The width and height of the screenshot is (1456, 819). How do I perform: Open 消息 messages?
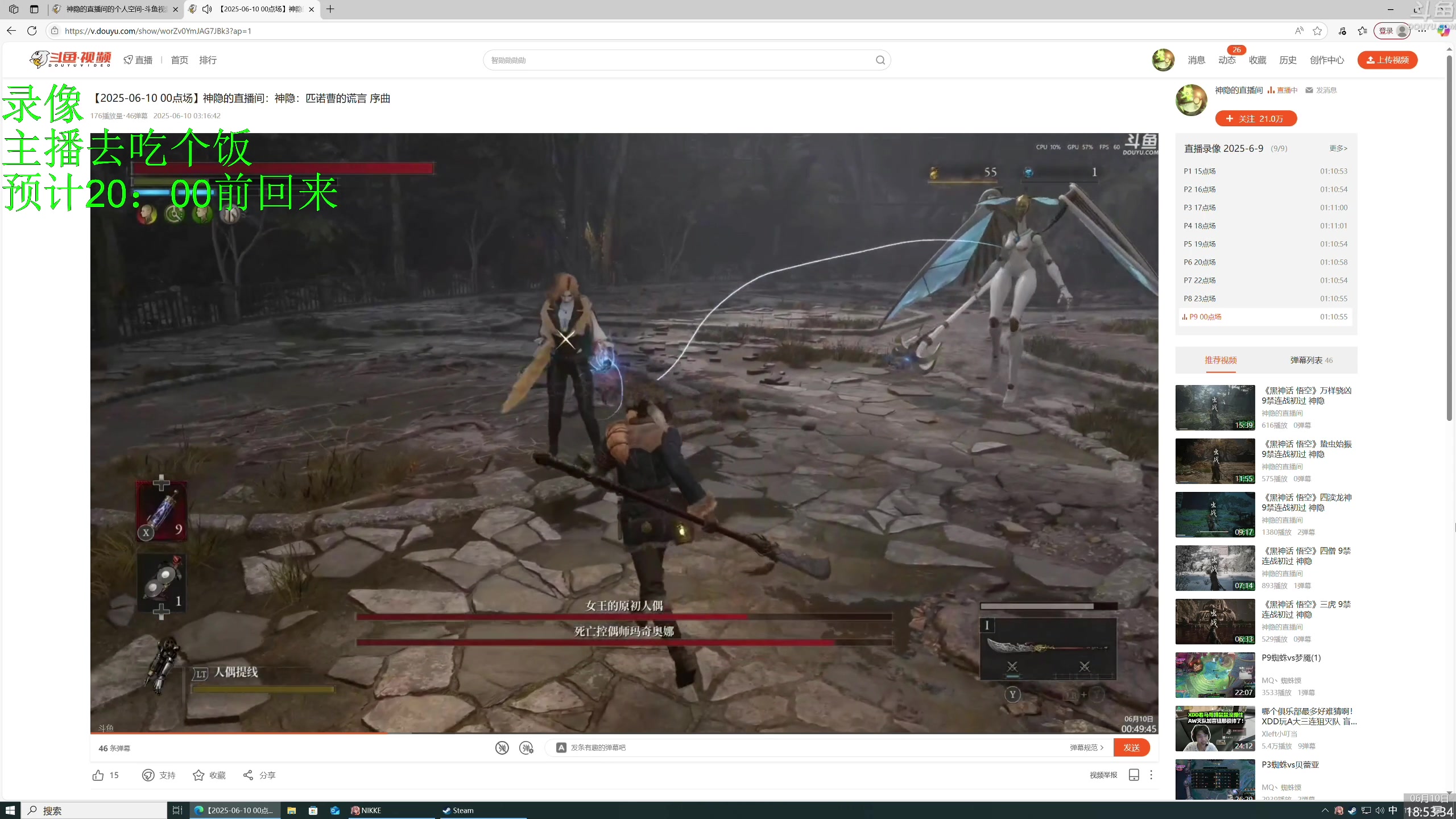pyautogui.click(x=1196, y=60)
